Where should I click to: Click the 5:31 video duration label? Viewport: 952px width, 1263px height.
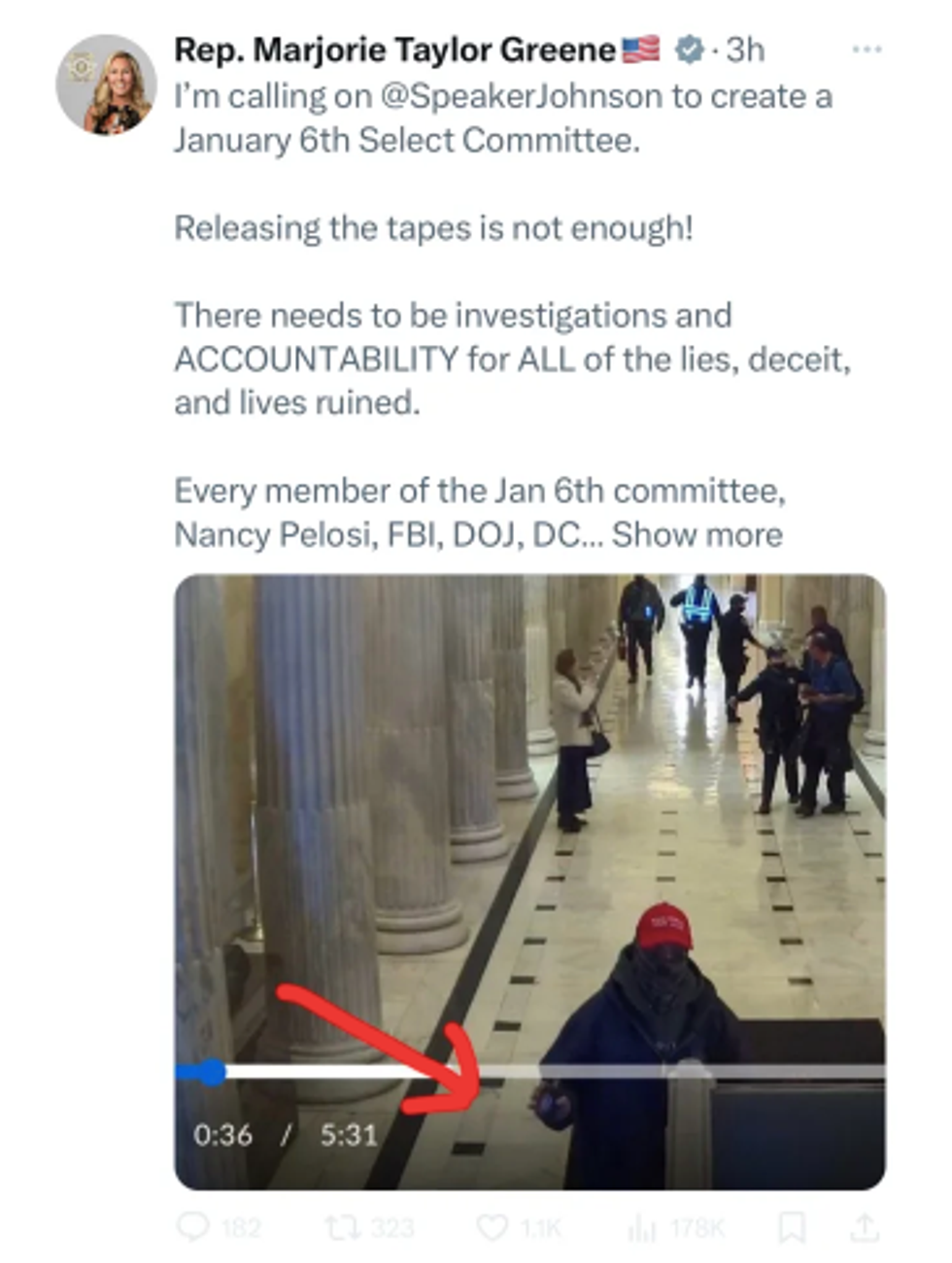[349, 1135]
